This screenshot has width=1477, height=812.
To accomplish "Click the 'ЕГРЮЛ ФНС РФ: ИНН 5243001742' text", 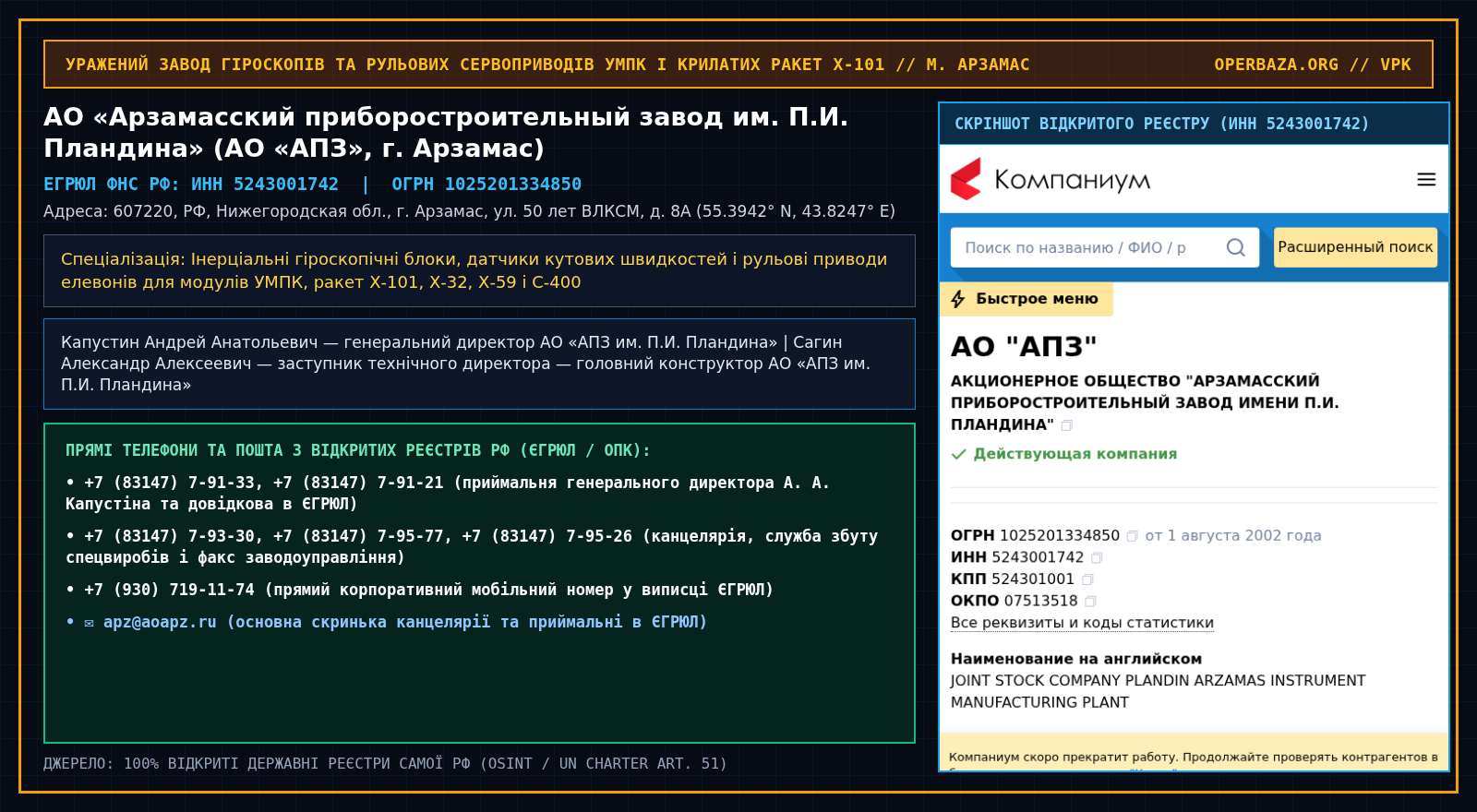I will click(x=191, y=185).
